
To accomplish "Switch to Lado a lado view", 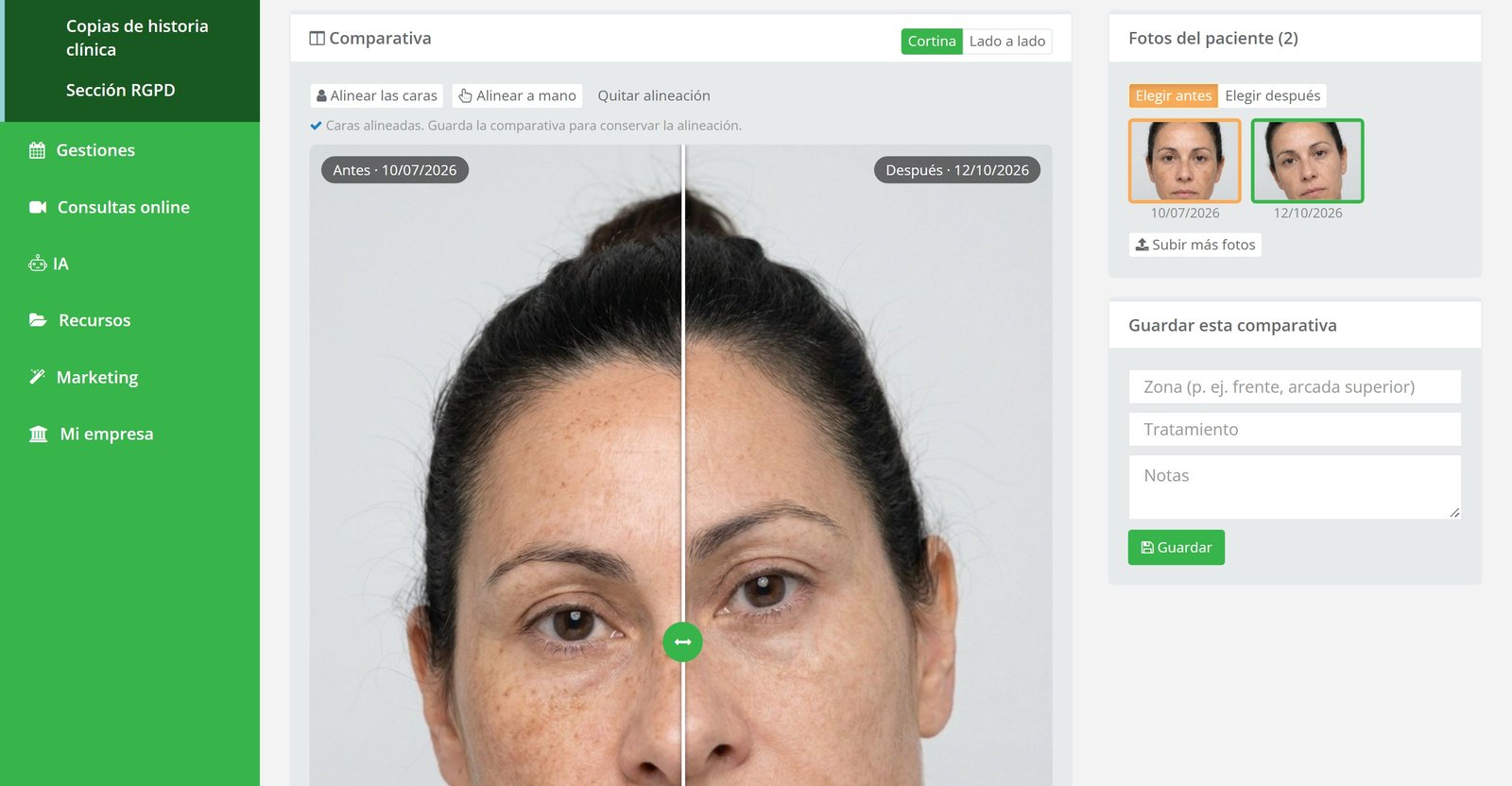I will click(1007, 42).
